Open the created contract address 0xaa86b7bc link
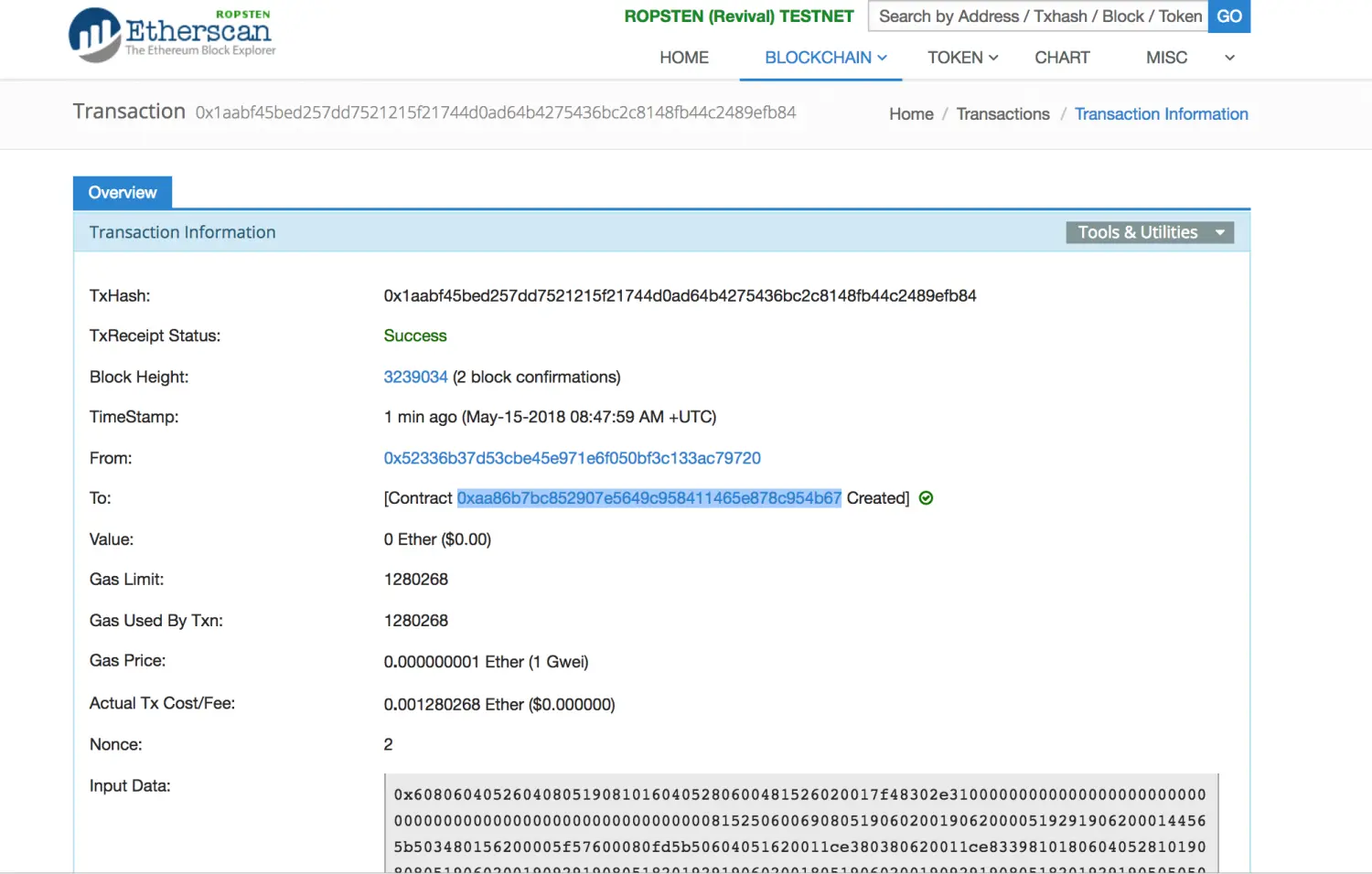The height and width of the screenshot is (874, 1372). (x=648, y=498)
